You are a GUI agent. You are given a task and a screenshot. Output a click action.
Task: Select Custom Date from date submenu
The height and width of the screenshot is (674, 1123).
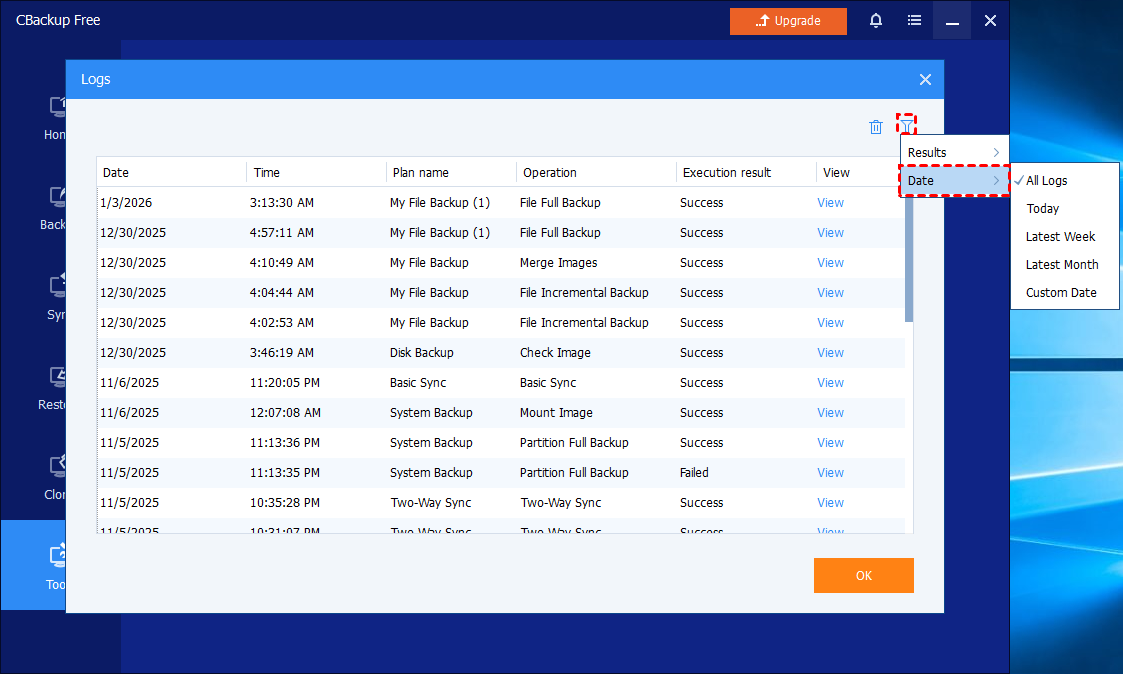tap(1060, 293)
